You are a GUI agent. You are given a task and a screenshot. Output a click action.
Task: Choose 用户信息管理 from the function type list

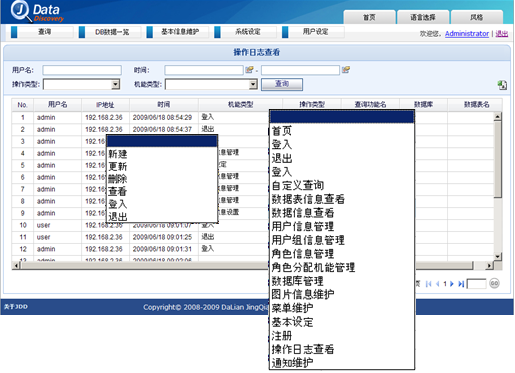pos(303,226)
